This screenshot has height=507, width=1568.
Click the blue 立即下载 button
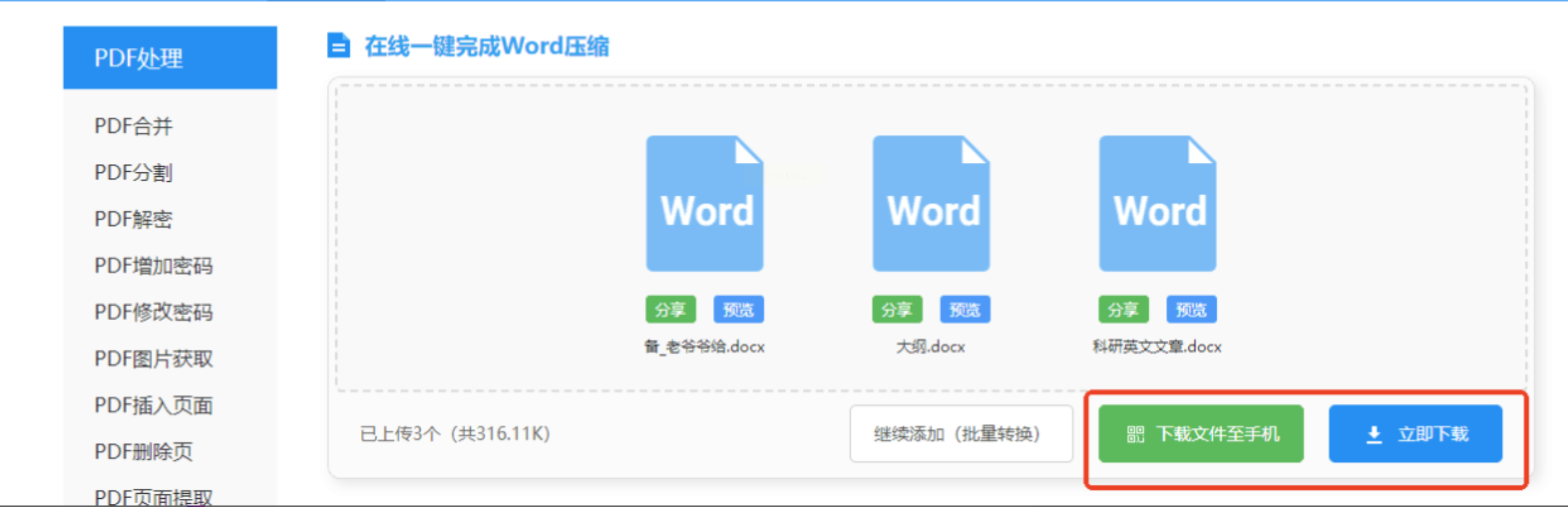pos(1415,434)
